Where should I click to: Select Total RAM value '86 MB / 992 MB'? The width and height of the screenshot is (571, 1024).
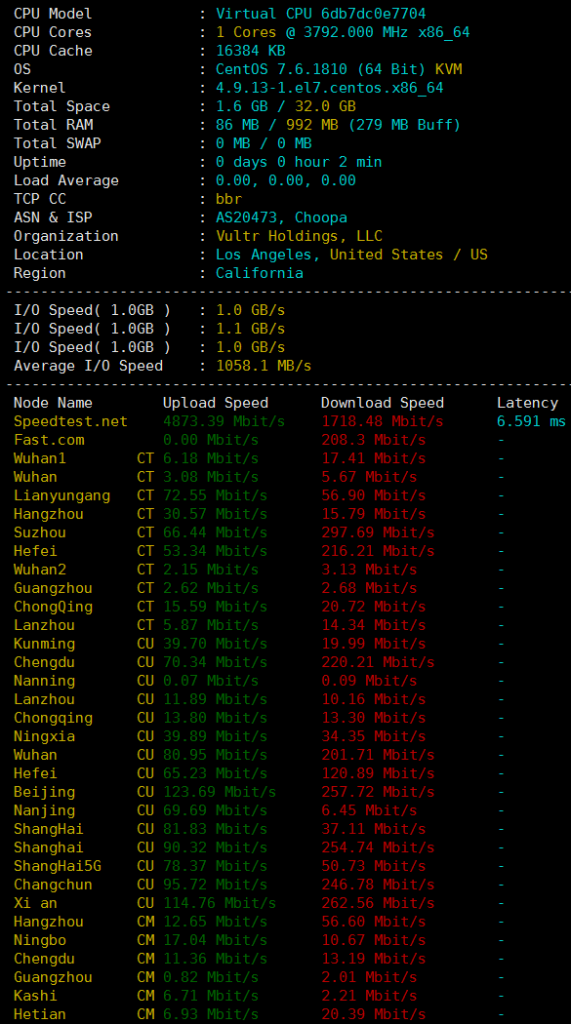[x=277, y=125]
